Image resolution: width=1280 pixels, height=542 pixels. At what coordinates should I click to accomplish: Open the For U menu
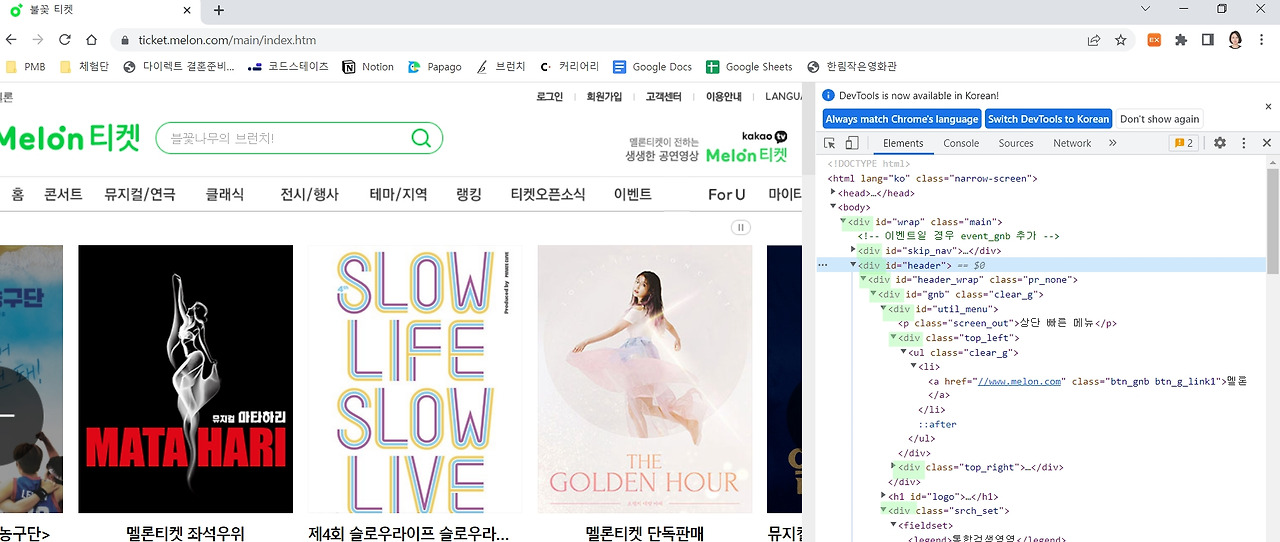tap(727, 194)
